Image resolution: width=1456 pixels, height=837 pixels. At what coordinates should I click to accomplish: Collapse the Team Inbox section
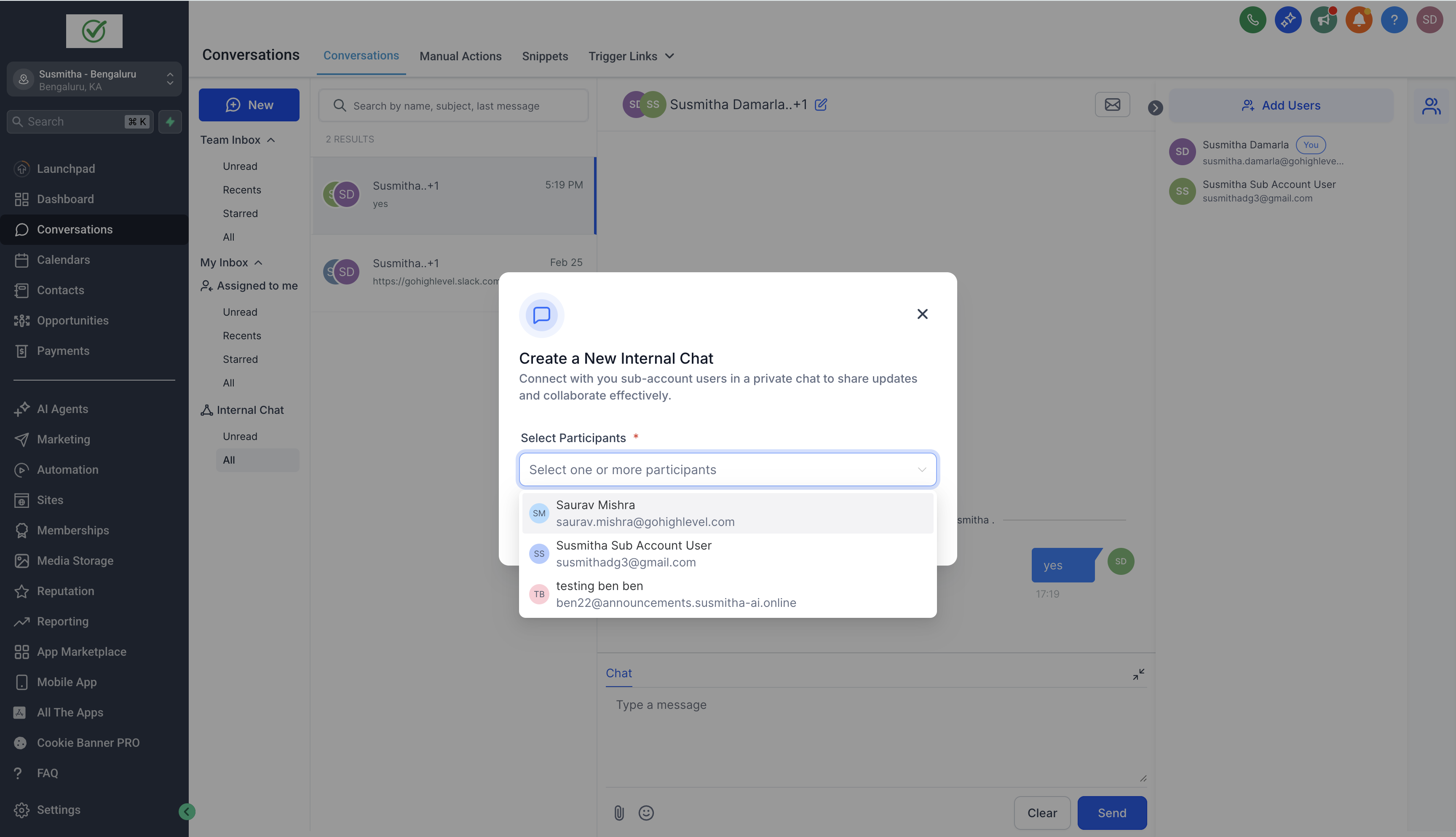272,139
